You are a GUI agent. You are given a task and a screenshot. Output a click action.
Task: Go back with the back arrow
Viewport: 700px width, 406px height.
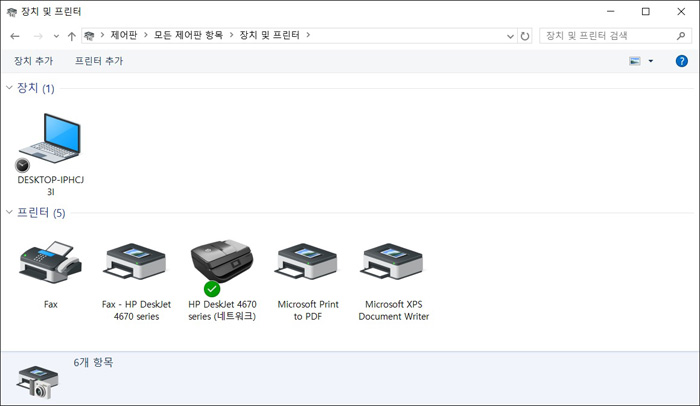coord(15,36)
